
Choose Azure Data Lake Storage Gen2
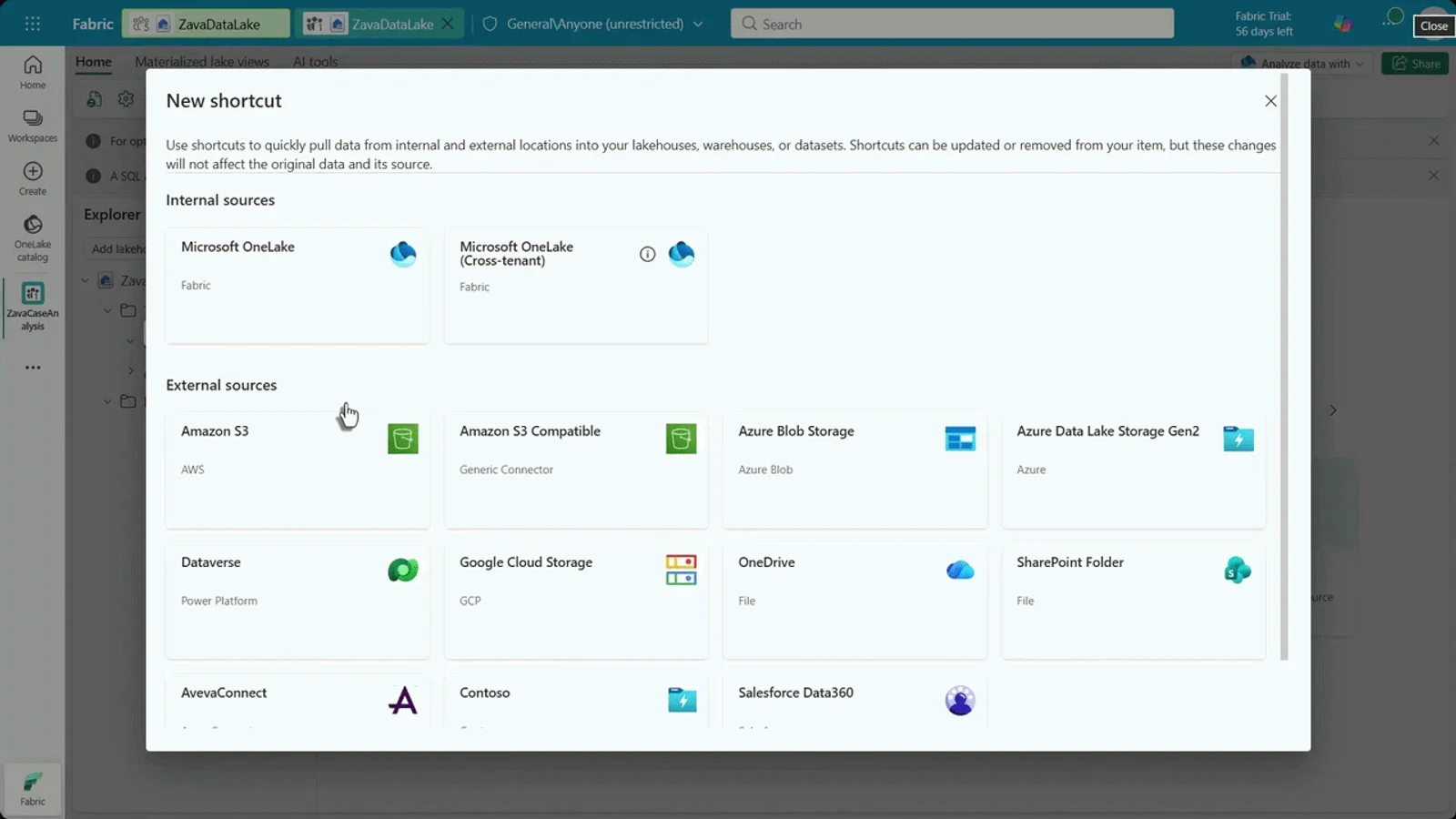1133,470
